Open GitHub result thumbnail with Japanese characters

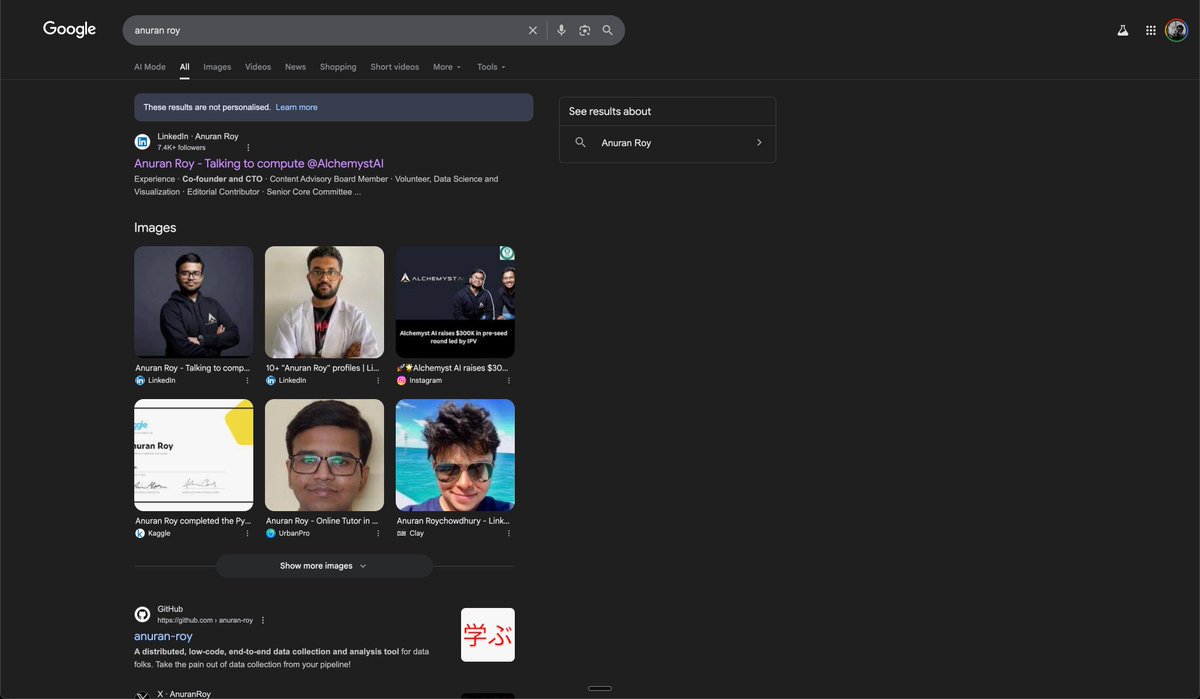coord(488,635)
